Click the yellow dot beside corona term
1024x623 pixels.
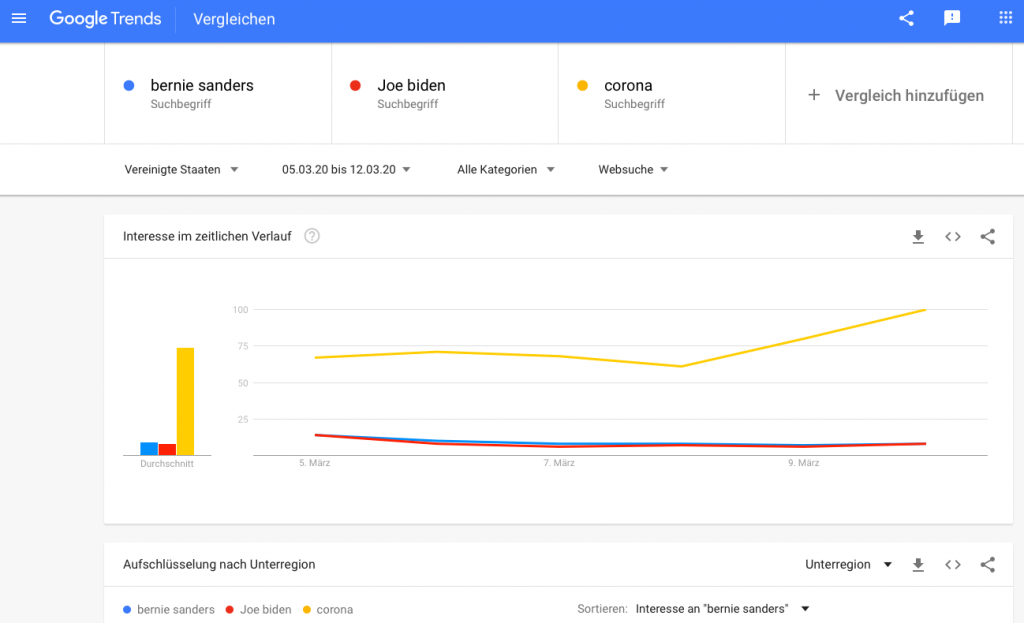[x=583, y=86]
